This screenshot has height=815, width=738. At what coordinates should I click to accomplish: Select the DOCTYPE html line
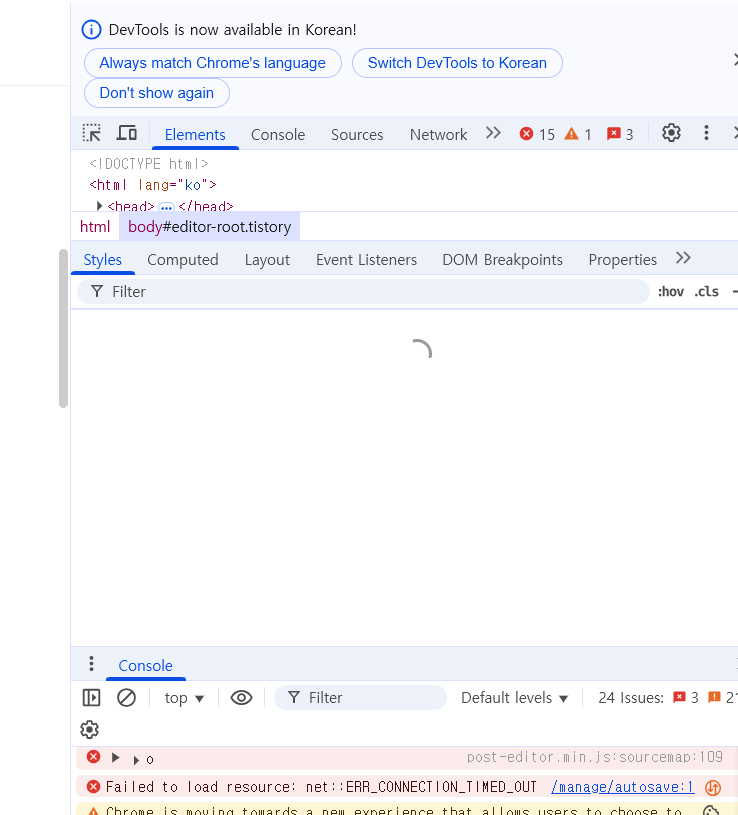149,164
